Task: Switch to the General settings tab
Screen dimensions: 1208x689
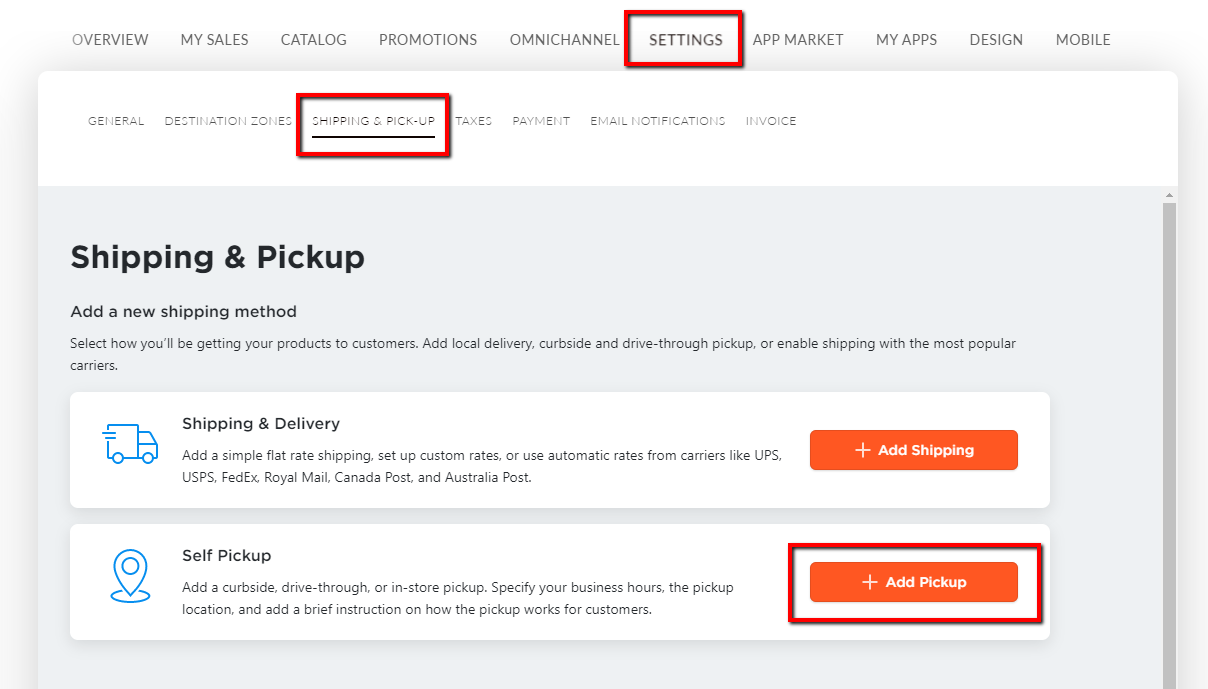Action: [x=116, y=121]
